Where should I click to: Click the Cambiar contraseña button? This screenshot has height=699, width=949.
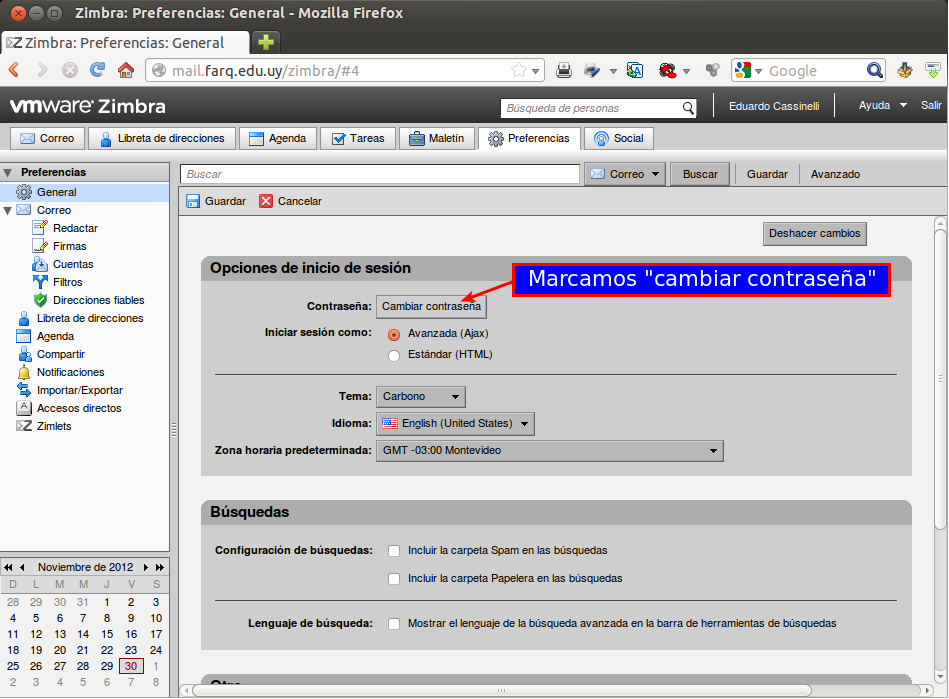tap(431, 306)
